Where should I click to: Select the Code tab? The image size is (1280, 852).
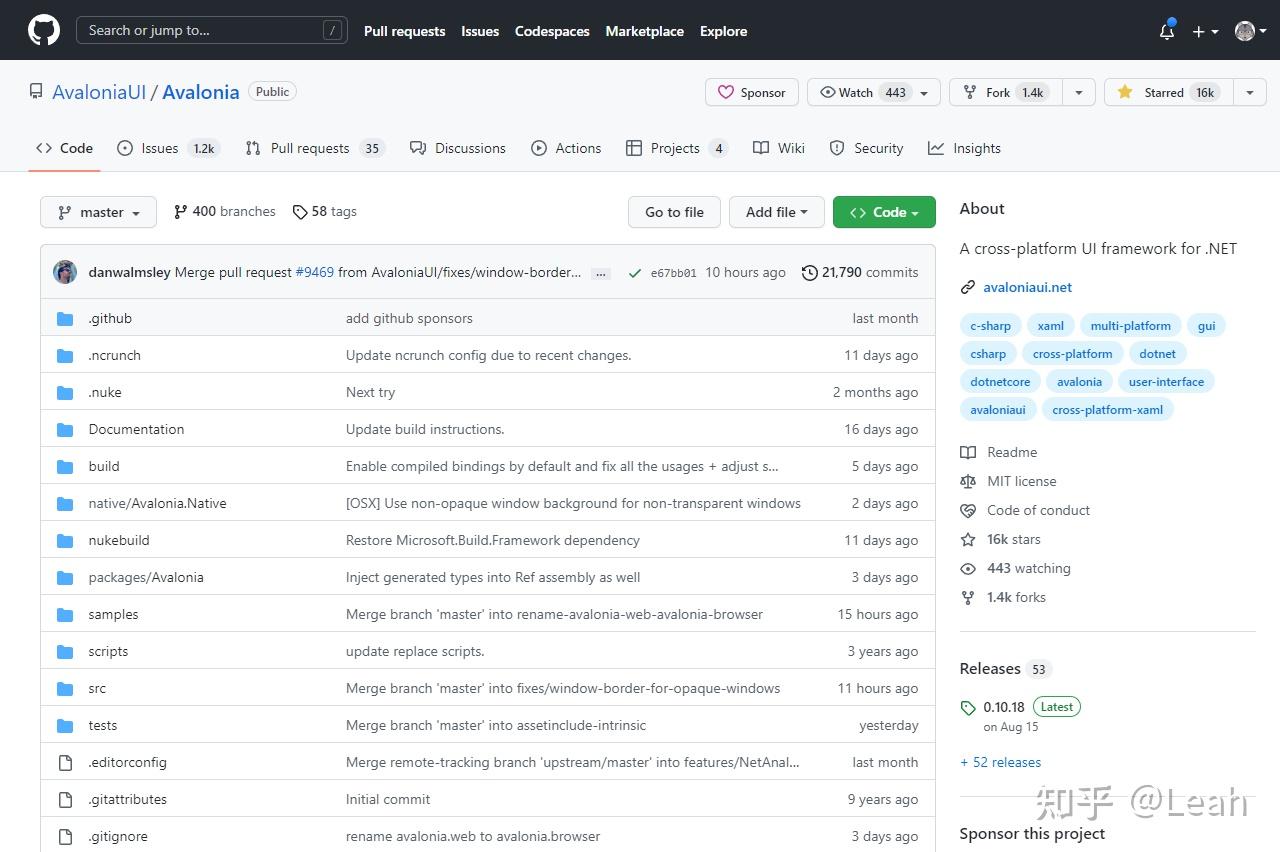[64, 148]
